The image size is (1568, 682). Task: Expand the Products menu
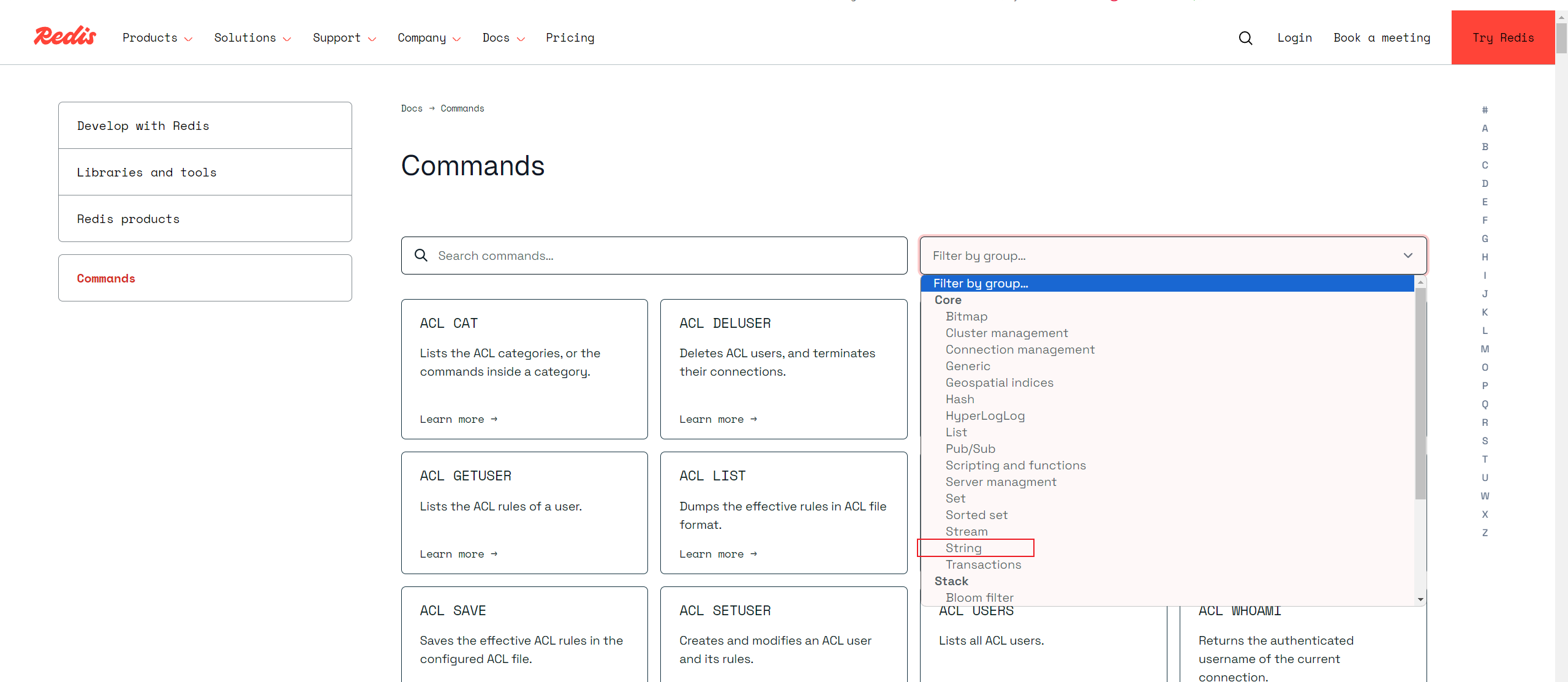tap(157, 38)
